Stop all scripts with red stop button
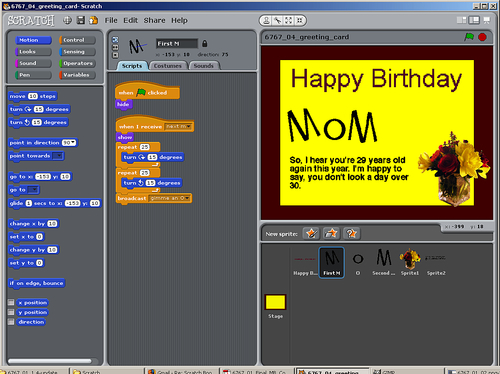Screen dimensions: 500x374 coord(482,37)
